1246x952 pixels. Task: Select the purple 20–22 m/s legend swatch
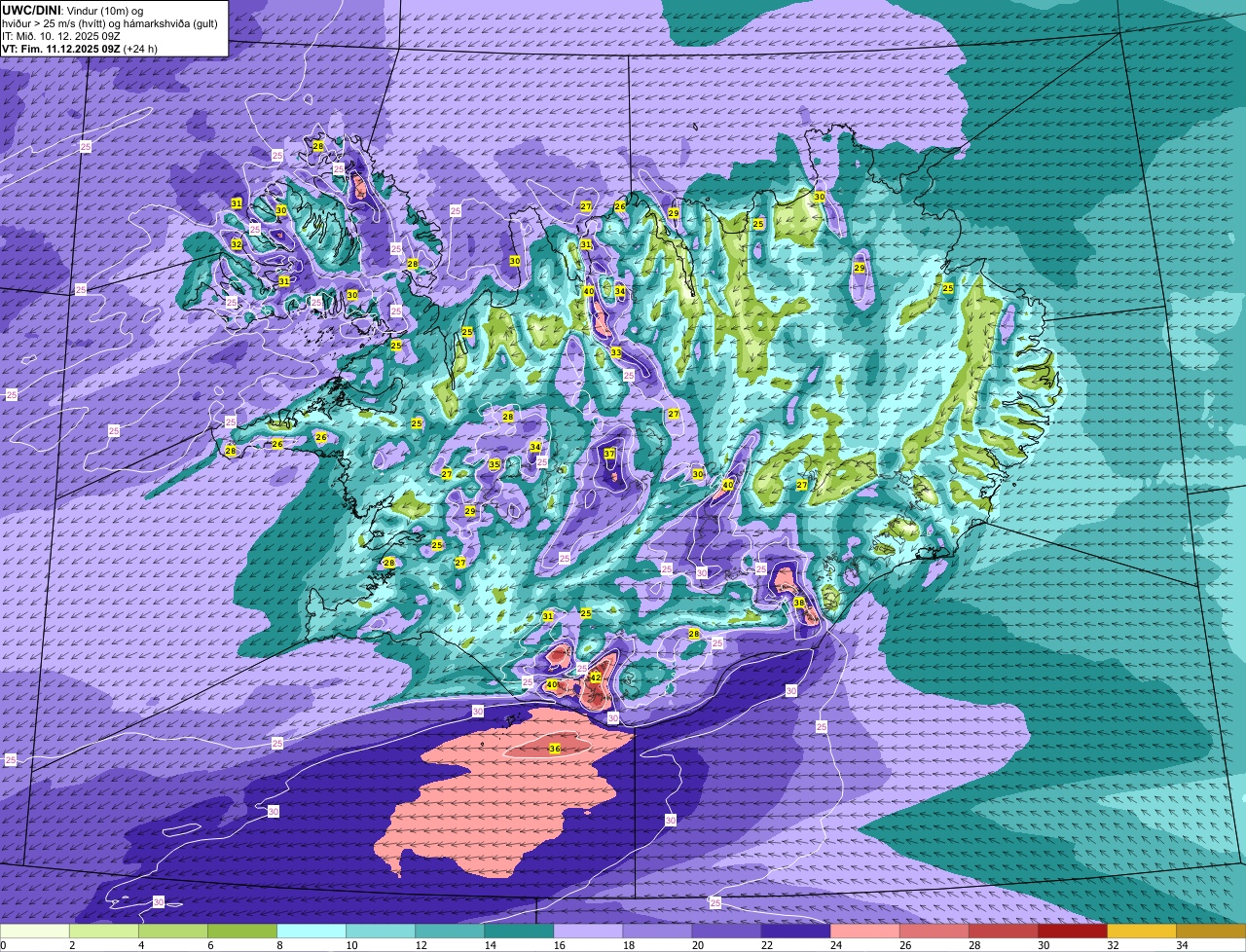(726, 932)
